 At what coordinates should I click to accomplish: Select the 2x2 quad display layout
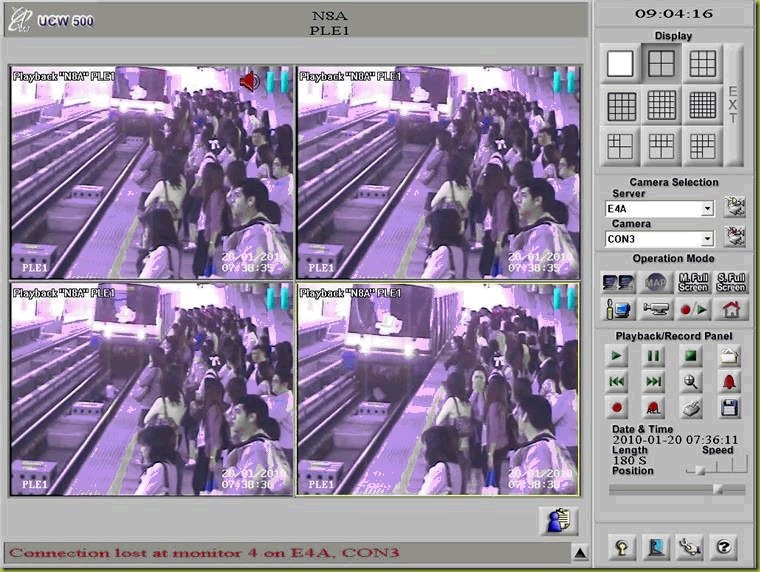(661, 64)
